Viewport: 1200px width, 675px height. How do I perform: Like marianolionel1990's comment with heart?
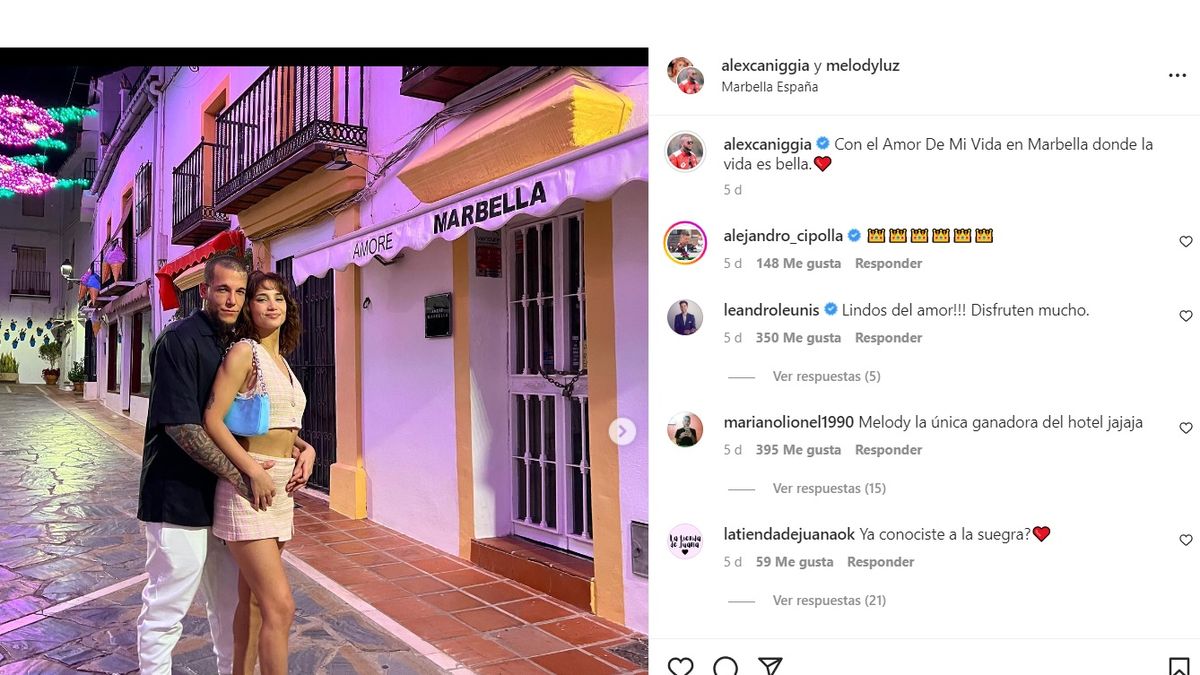click(x=1186, y=428)
